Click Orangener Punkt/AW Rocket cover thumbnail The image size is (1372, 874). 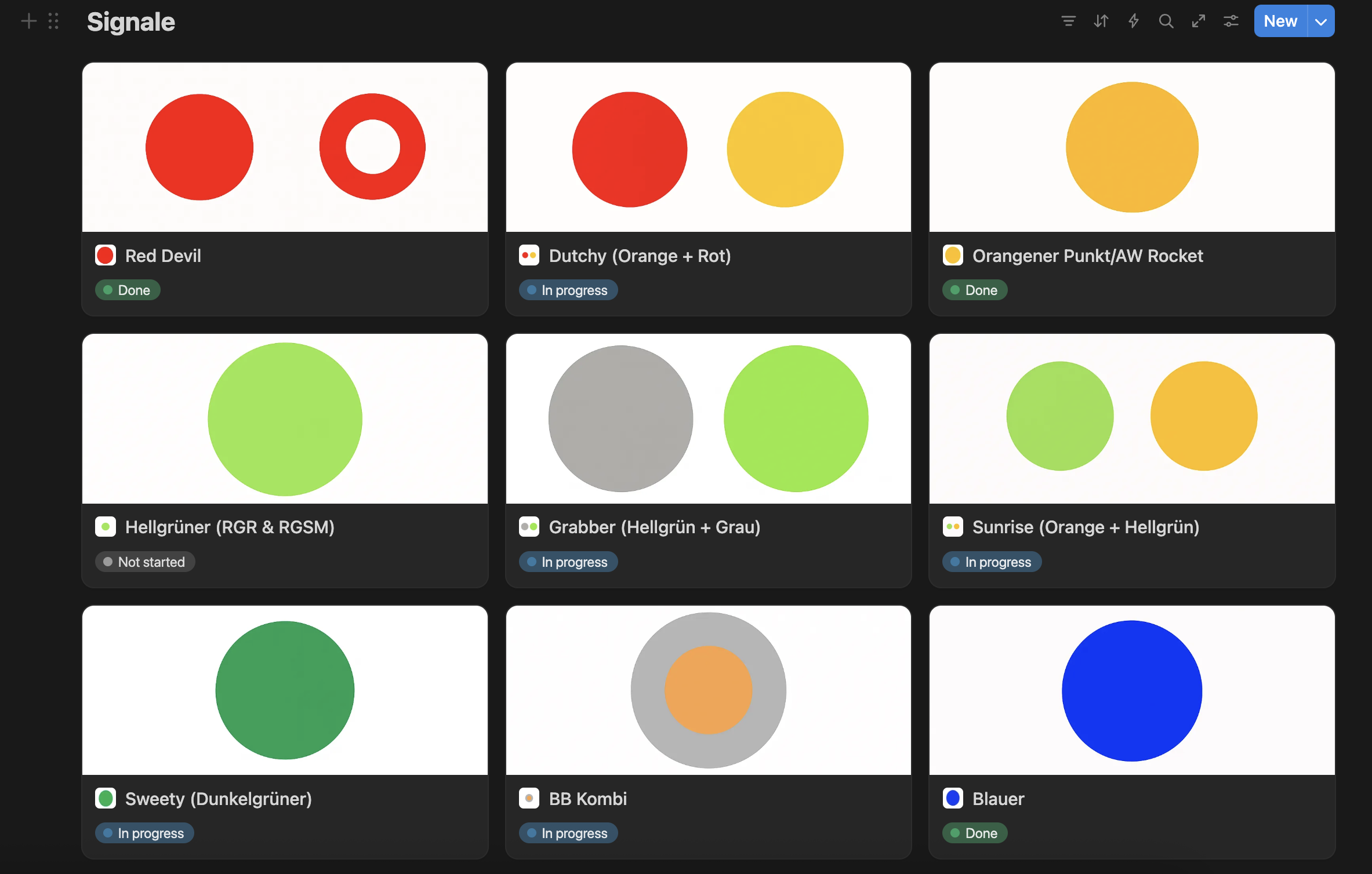pos(1131,147)
